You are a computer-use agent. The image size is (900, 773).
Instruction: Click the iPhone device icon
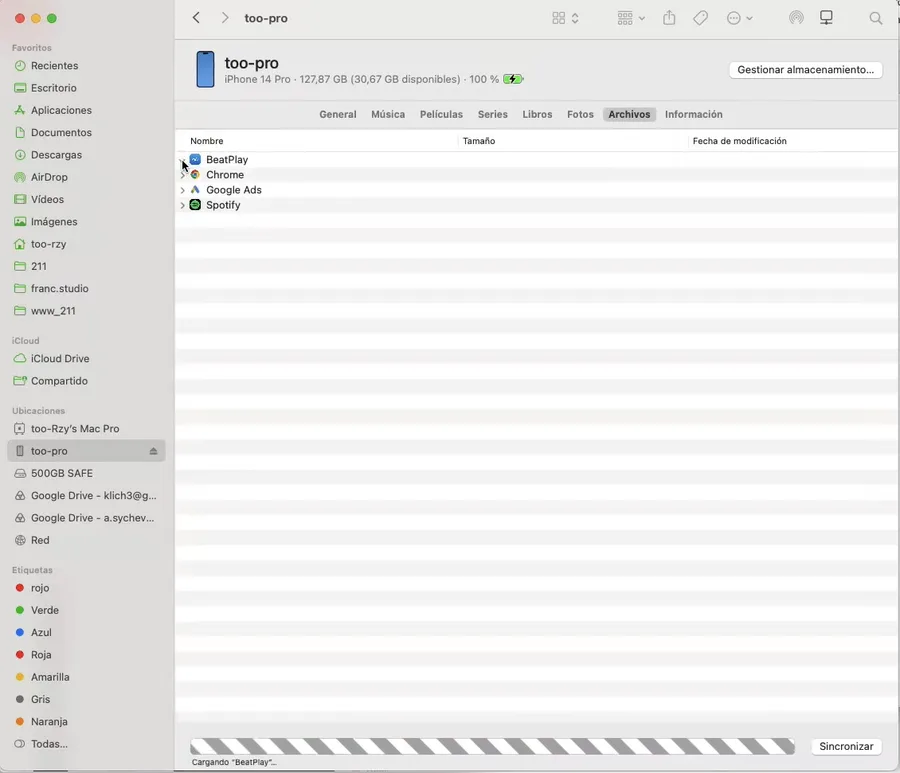click(x=205, y=69)
